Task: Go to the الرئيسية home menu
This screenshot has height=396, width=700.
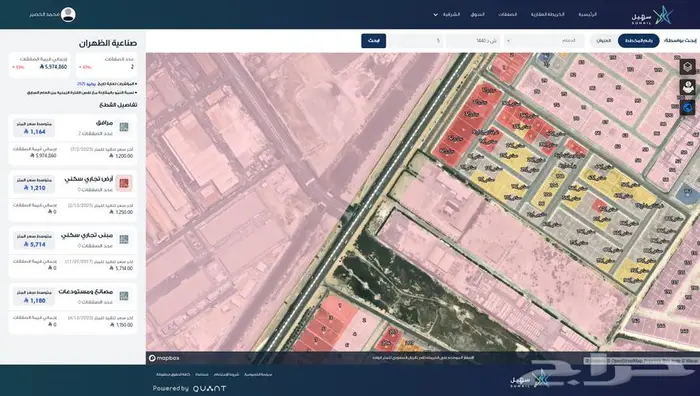Action: [588, 15]
